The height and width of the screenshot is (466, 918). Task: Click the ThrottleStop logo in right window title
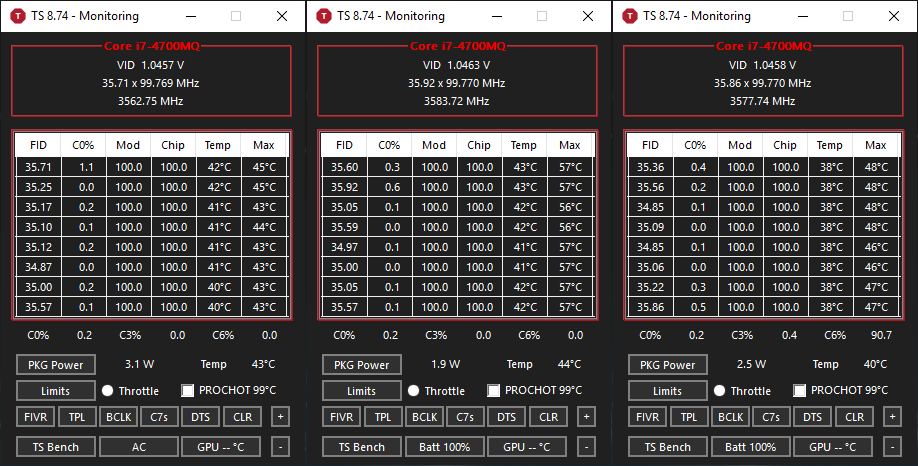pyautogui.click(x=630, y=16)
